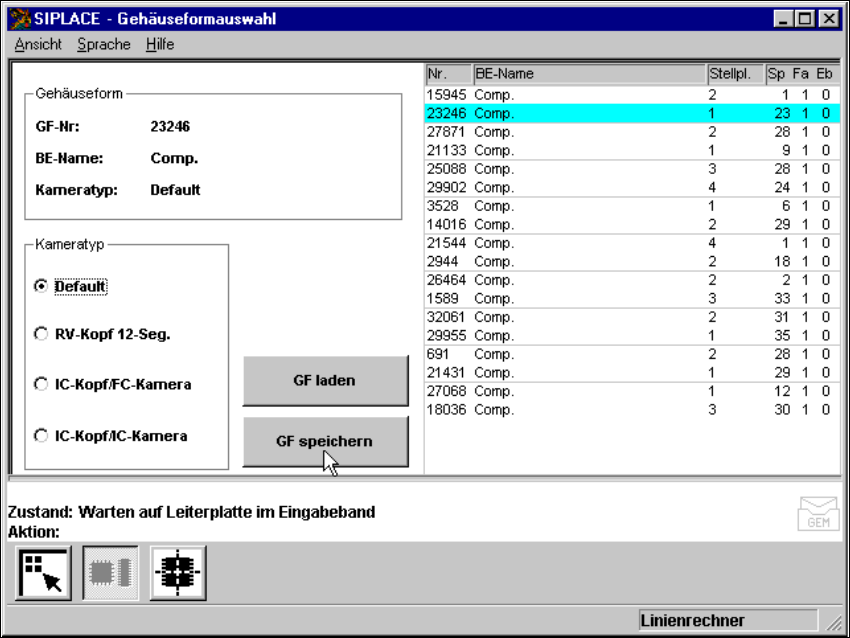
Task: Sort list by the Nr. column header
Action: pos(448,74)
